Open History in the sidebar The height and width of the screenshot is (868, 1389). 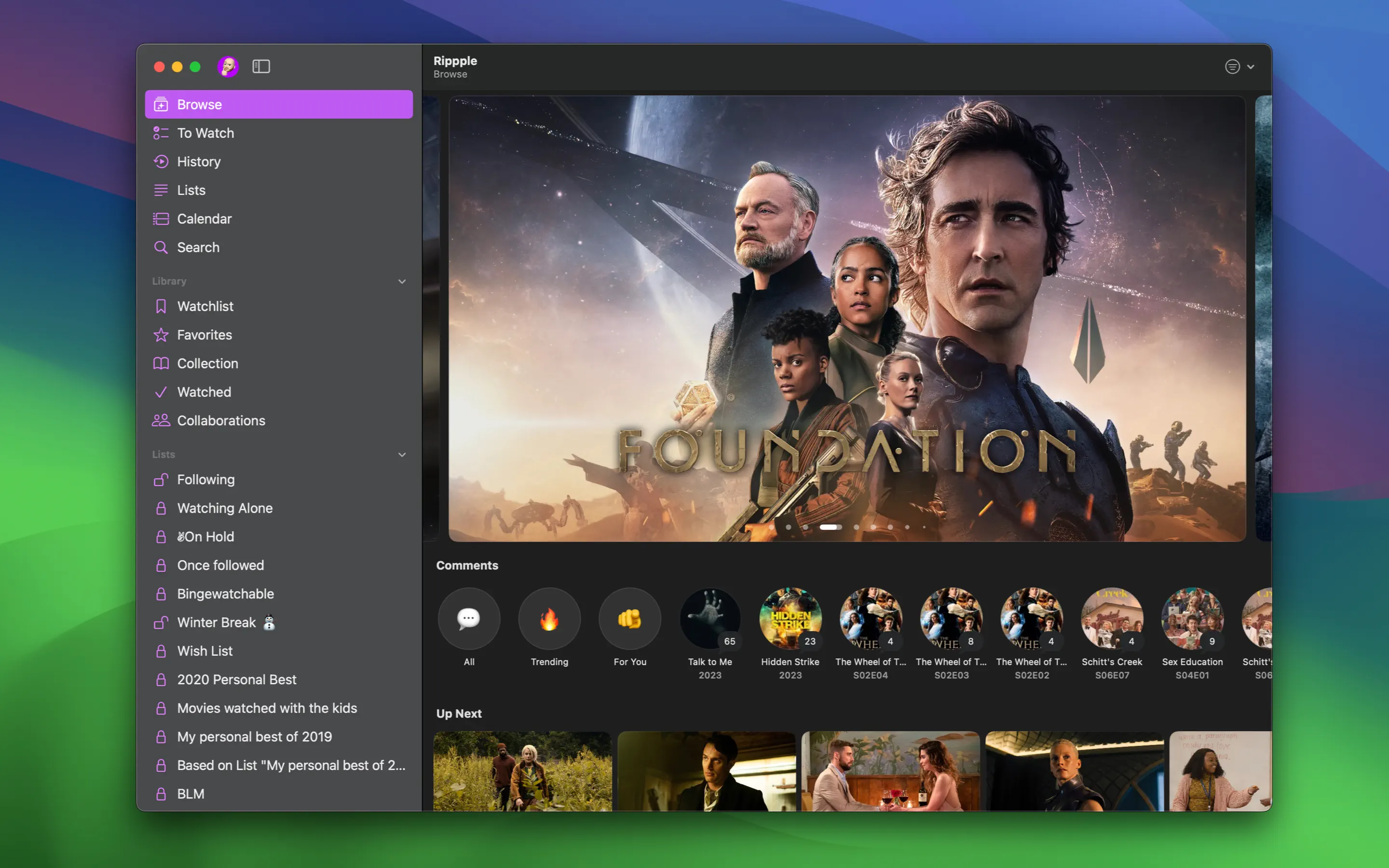point(199,162)
